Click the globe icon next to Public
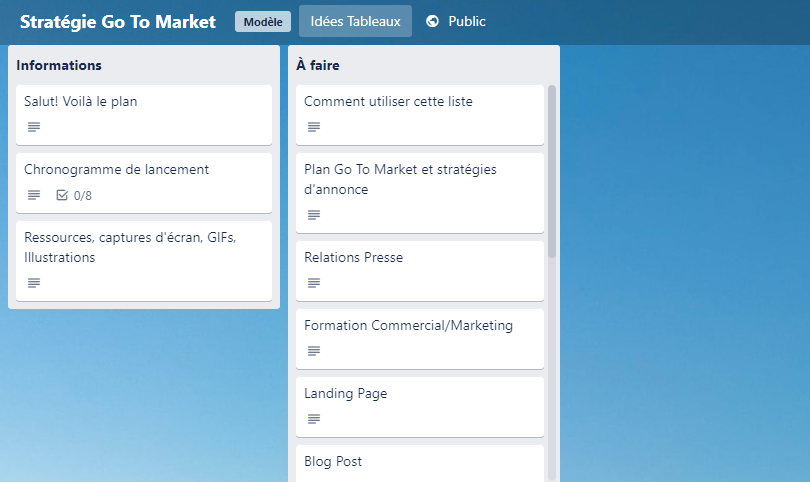This screenshot has height=482, width=810. point(433,21)
